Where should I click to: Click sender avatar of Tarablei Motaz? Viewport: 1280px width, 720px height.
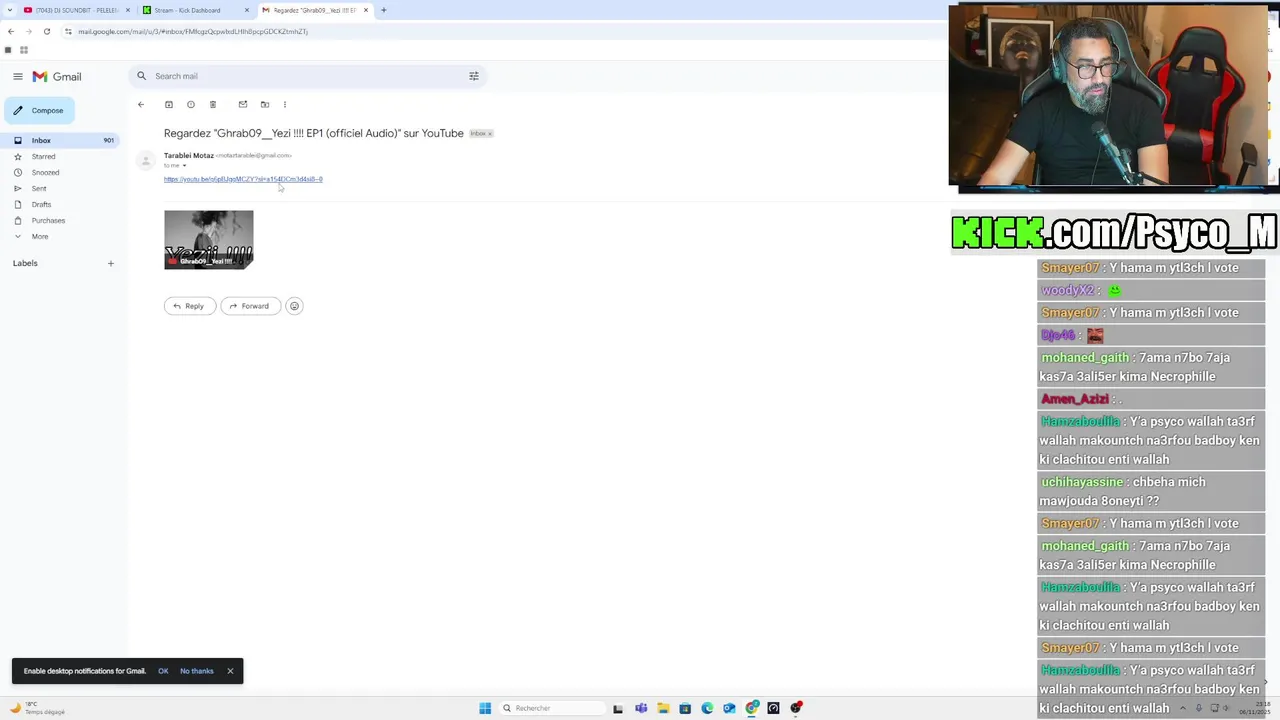146,160
